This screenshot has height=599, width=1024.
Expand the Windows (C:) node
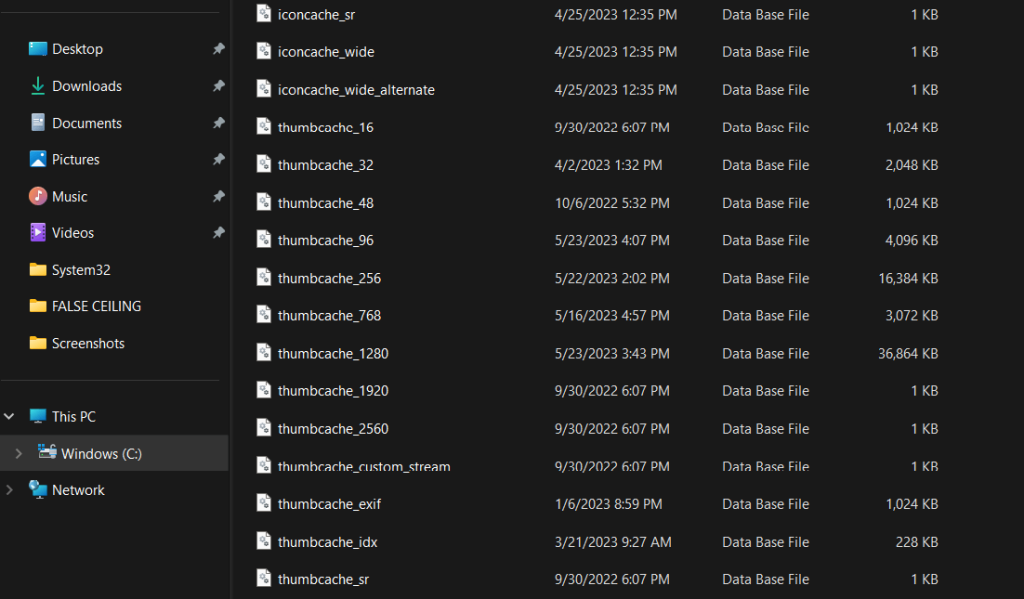point(19,453)
